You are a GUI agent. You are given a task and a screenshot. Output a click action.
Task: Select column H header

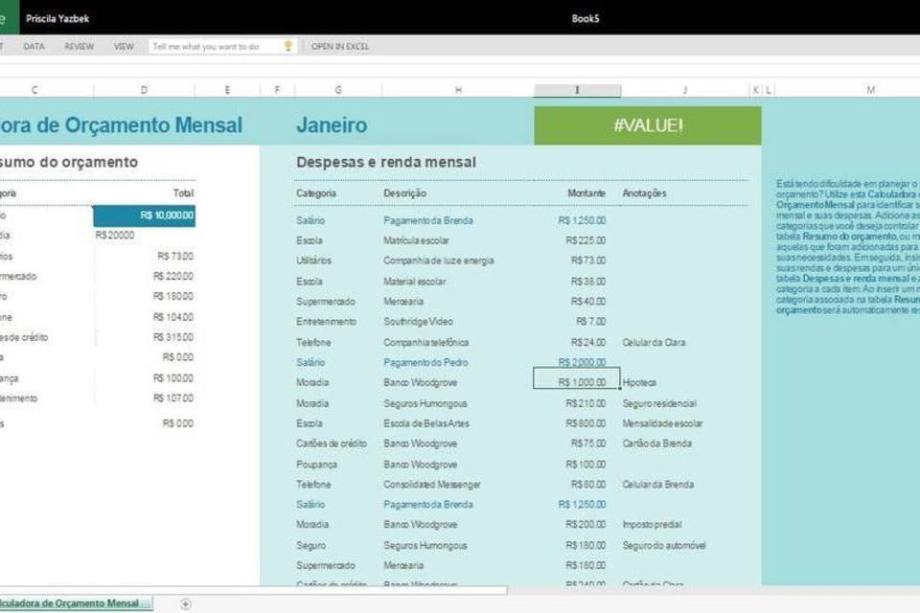pyautogui.click(x=458, y=90)
